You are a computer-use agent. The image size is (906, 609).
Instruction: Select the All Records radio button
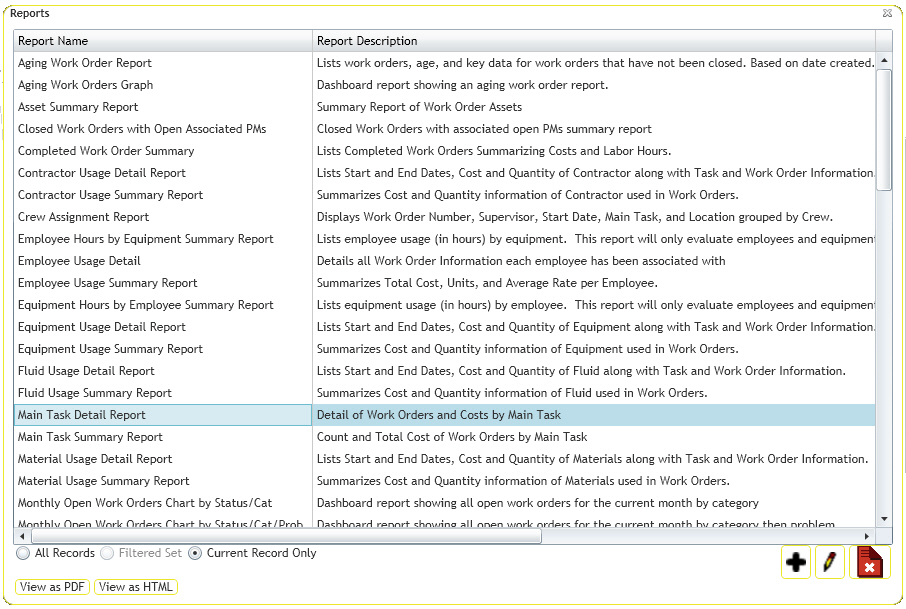(x=23, y=553)
